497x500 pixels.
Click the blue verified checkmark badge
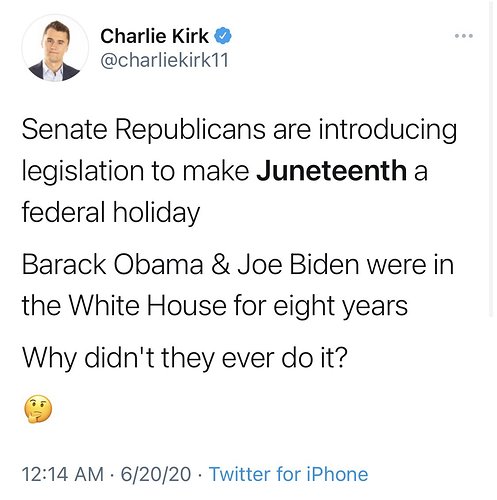pyautogui.click(x=223, y=36)
